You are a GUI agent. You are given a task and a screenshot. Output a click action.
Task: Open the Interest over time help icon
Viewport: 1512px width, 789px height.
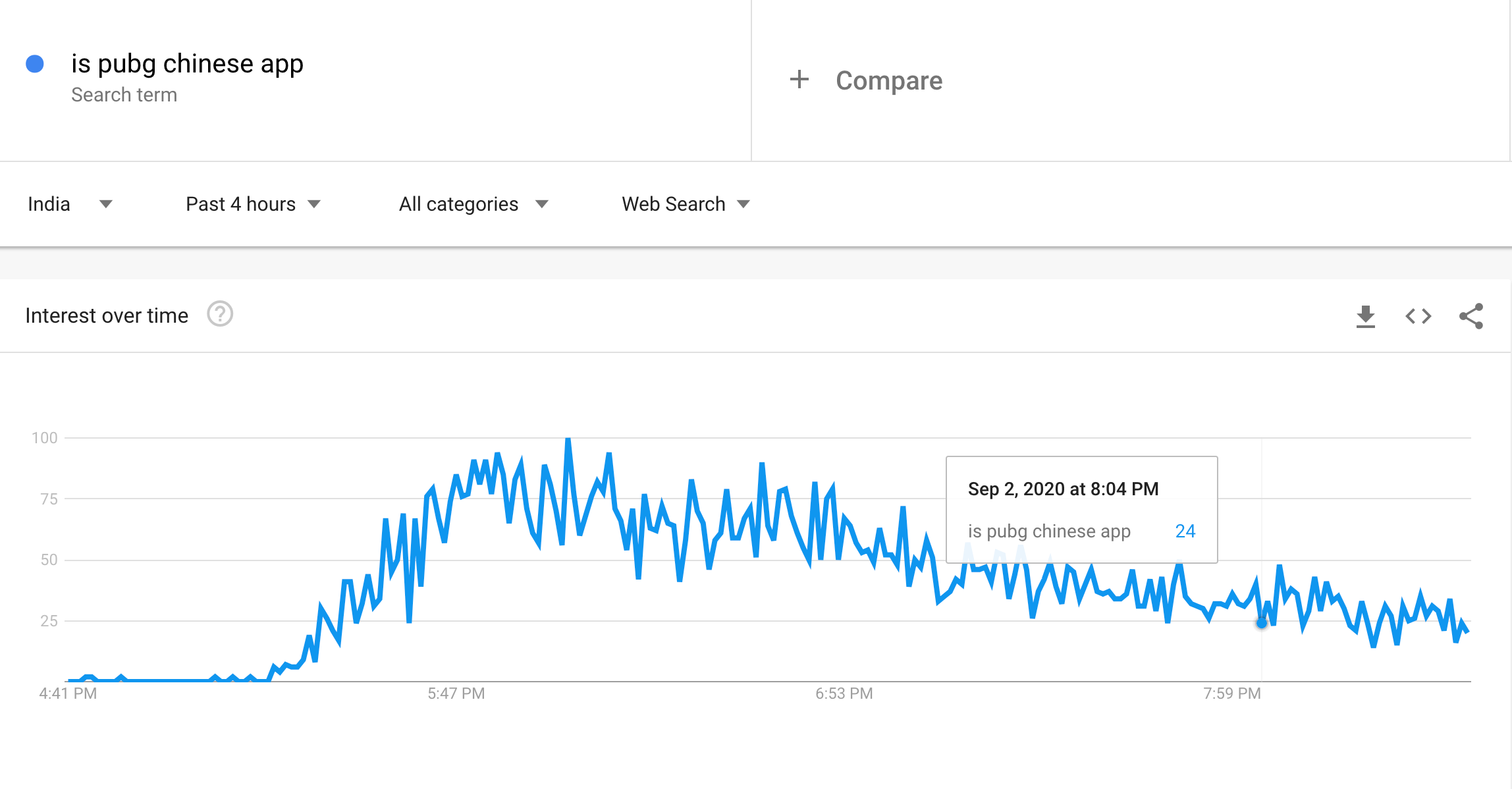click(x=220, y=314)
